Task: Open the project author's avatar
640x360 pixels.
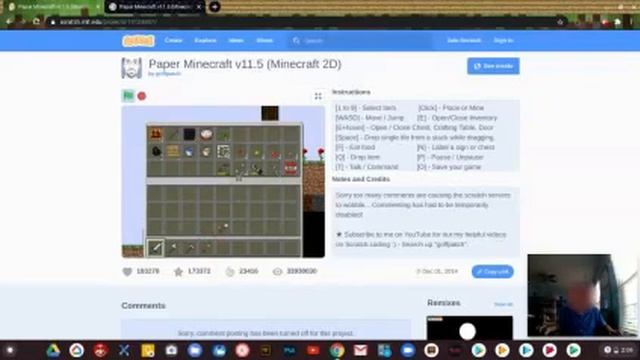Action: coord(131,68)
